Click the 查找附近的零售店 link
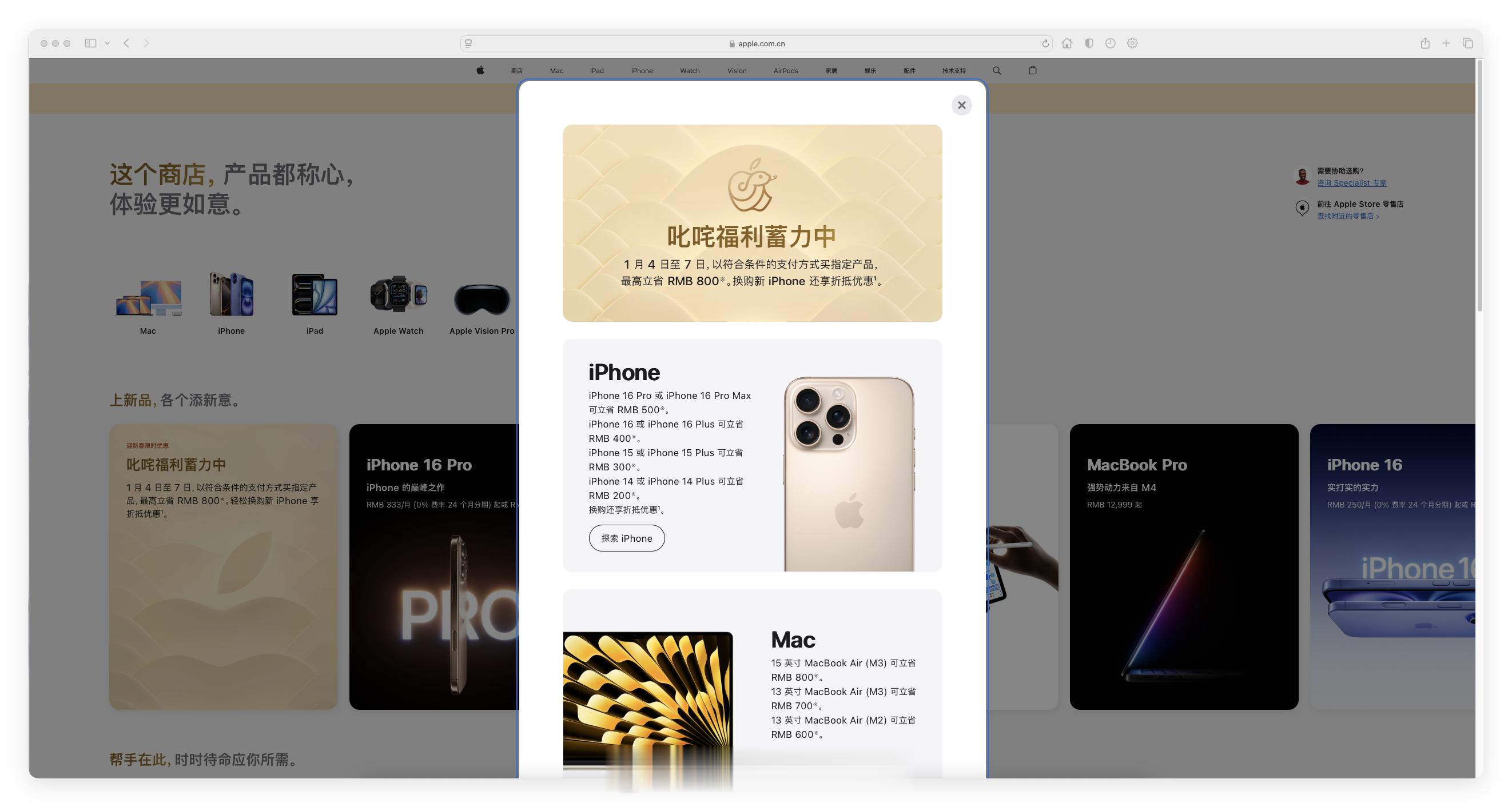1512x807 pixels. 1347,216
